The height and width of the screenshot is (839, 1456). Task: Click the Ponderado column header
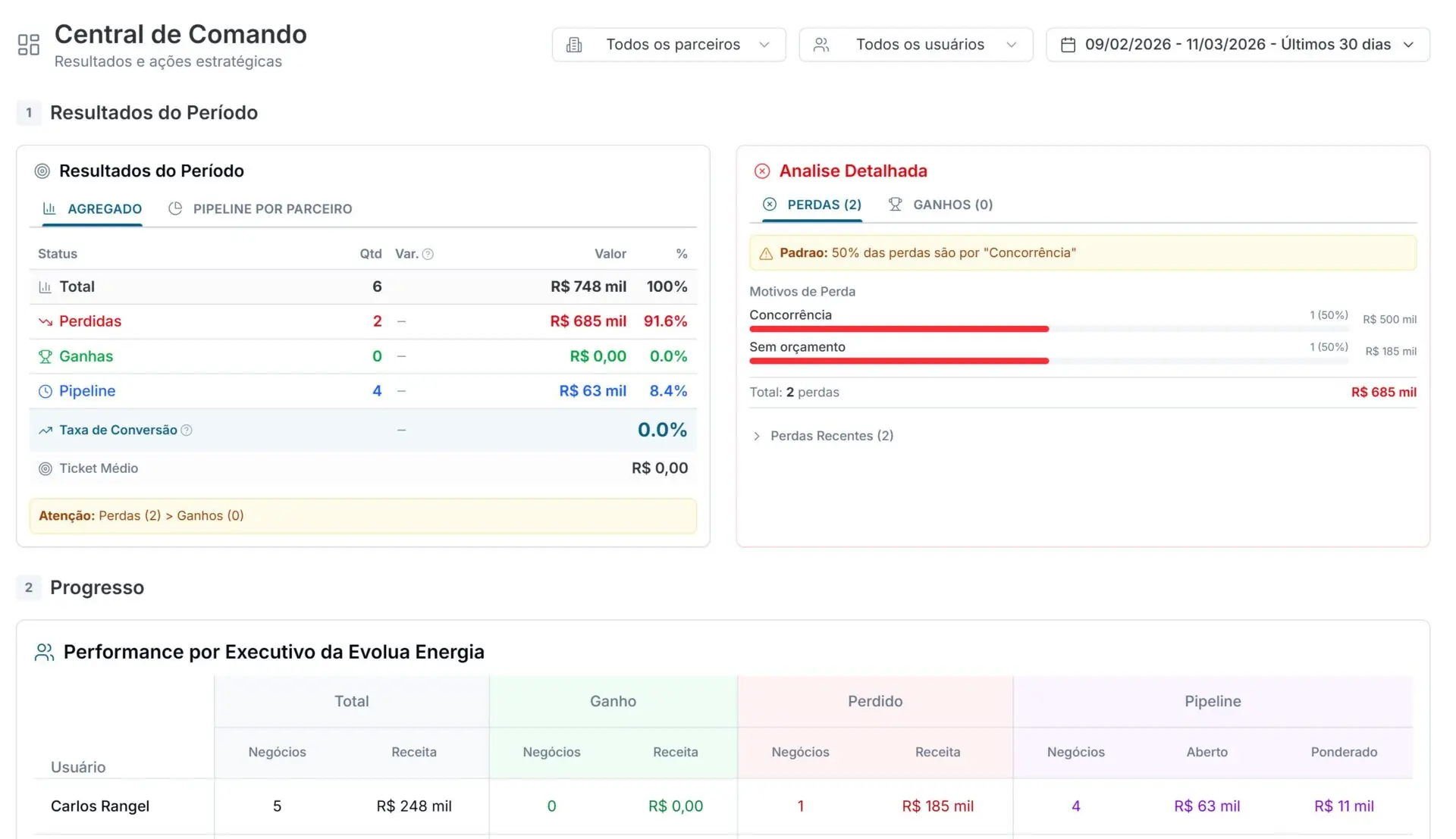coord(1344,753)
